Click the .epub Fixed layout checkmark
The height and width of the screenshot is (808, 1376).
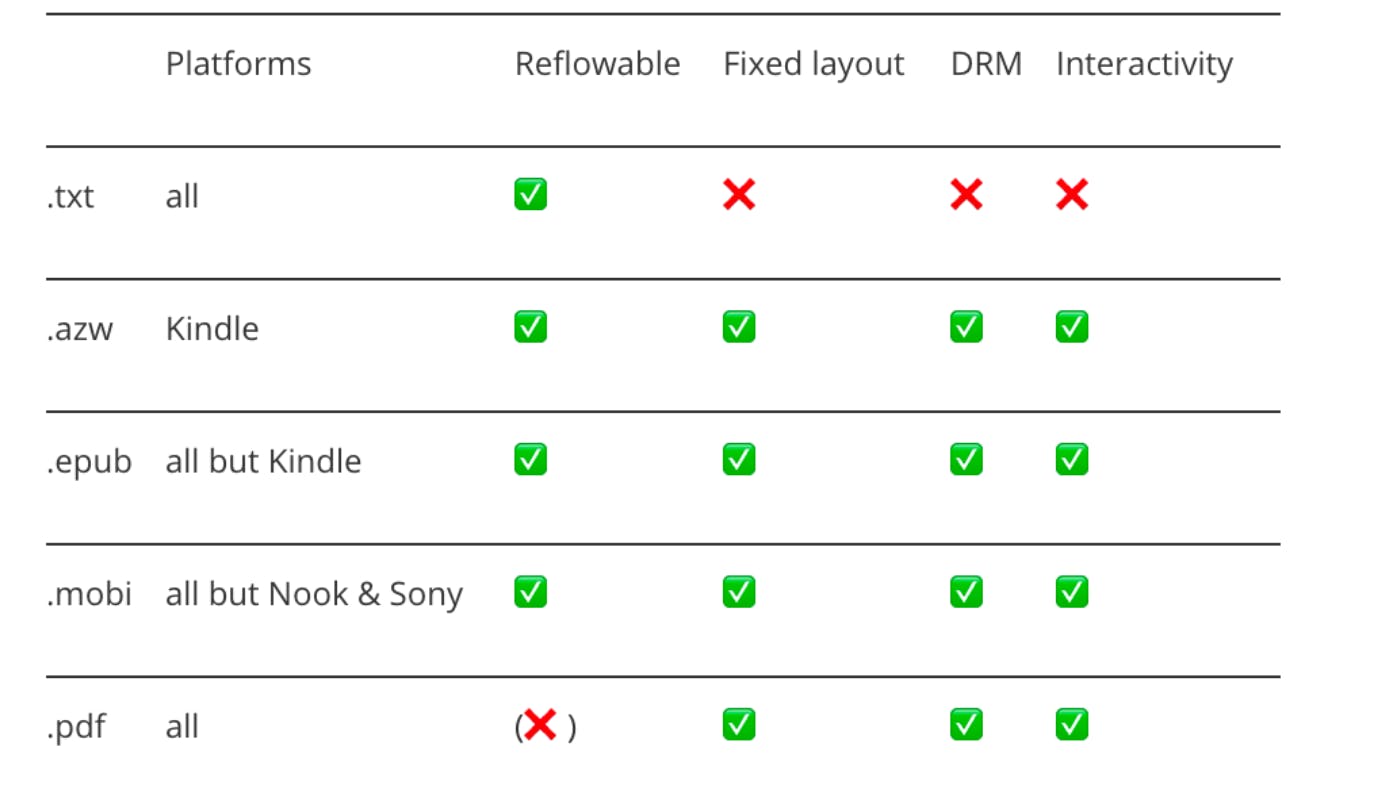coord(739,459)
